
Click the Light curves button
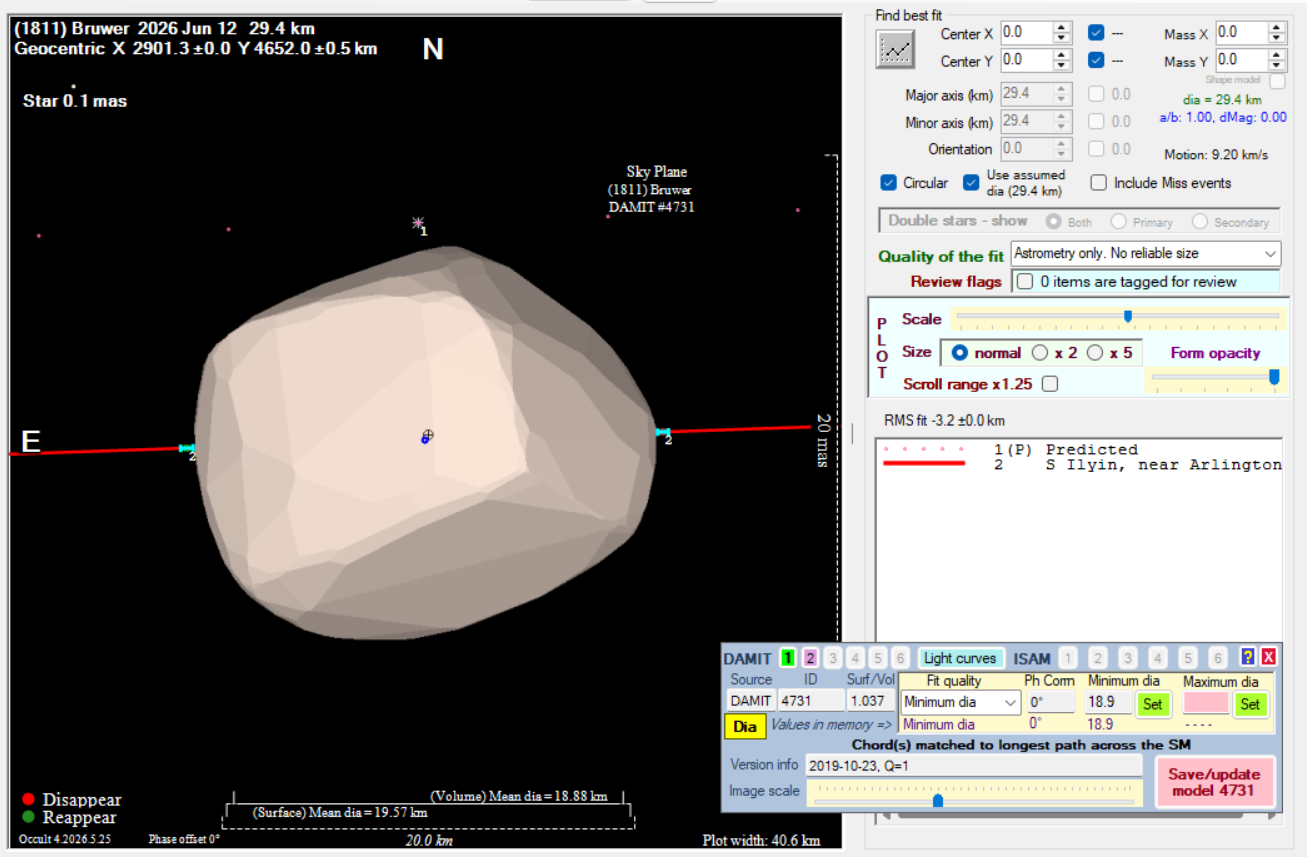click(x=960, y=658)
